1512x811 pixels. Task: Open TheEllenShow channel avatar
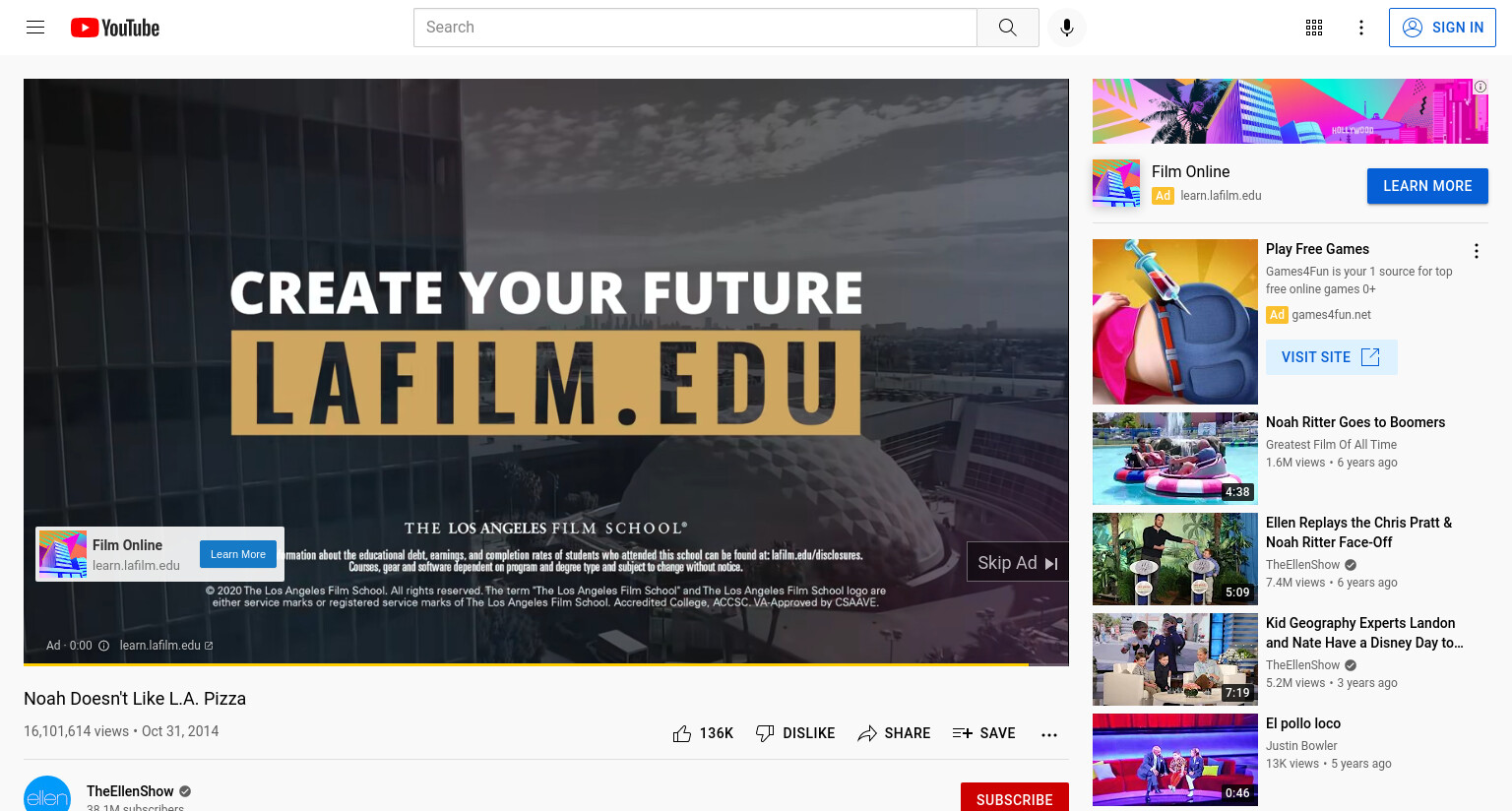pos(47,795)
